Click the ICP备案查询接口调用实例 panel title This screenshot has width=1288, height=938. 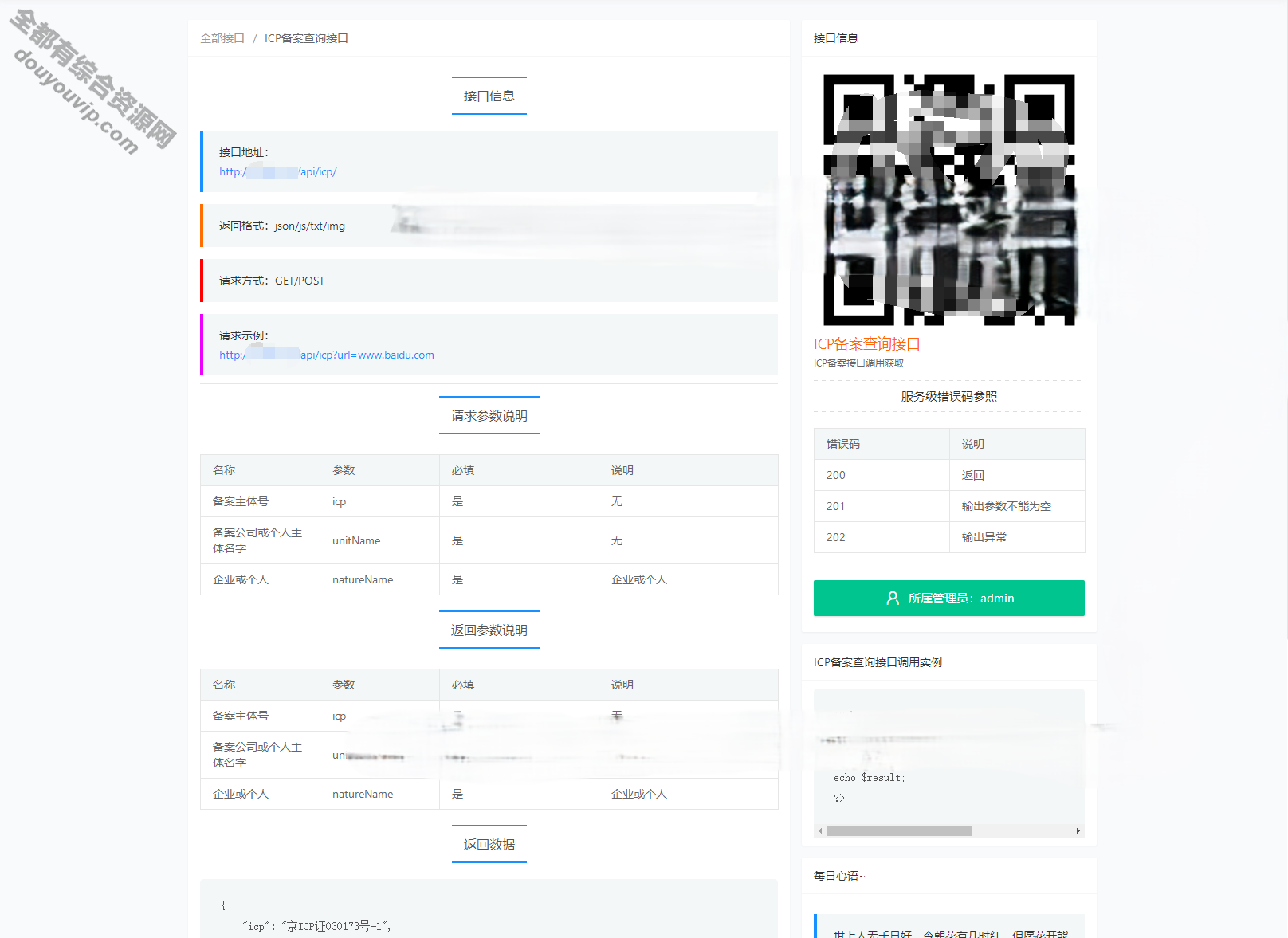pyautogui.click(x=878, y=662)
